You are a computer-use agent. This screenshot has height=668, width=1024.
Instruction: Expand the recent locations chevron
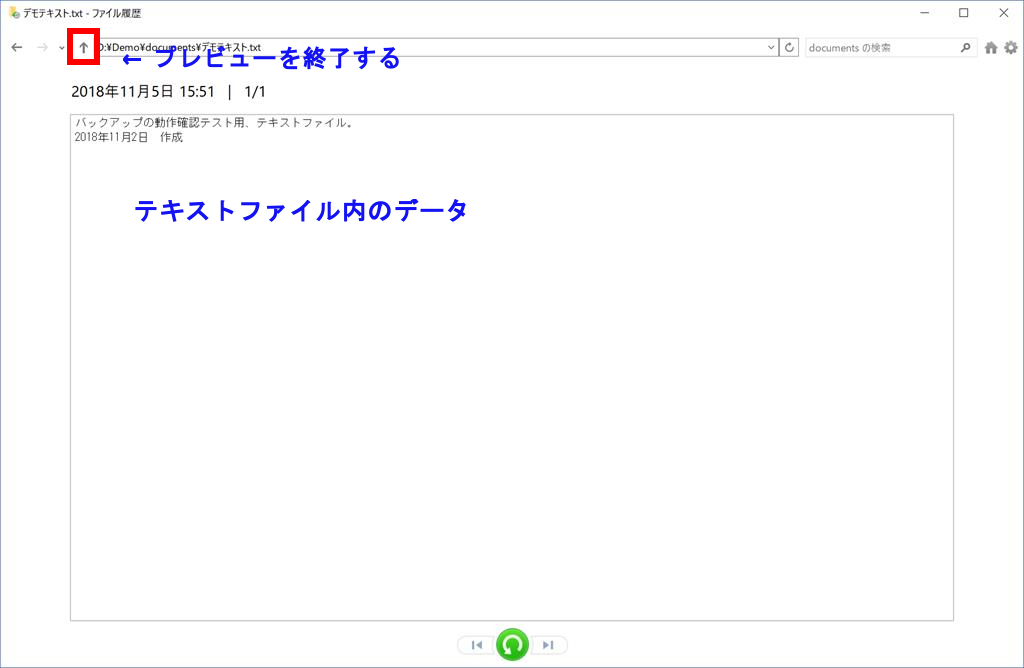pos(61,48)
